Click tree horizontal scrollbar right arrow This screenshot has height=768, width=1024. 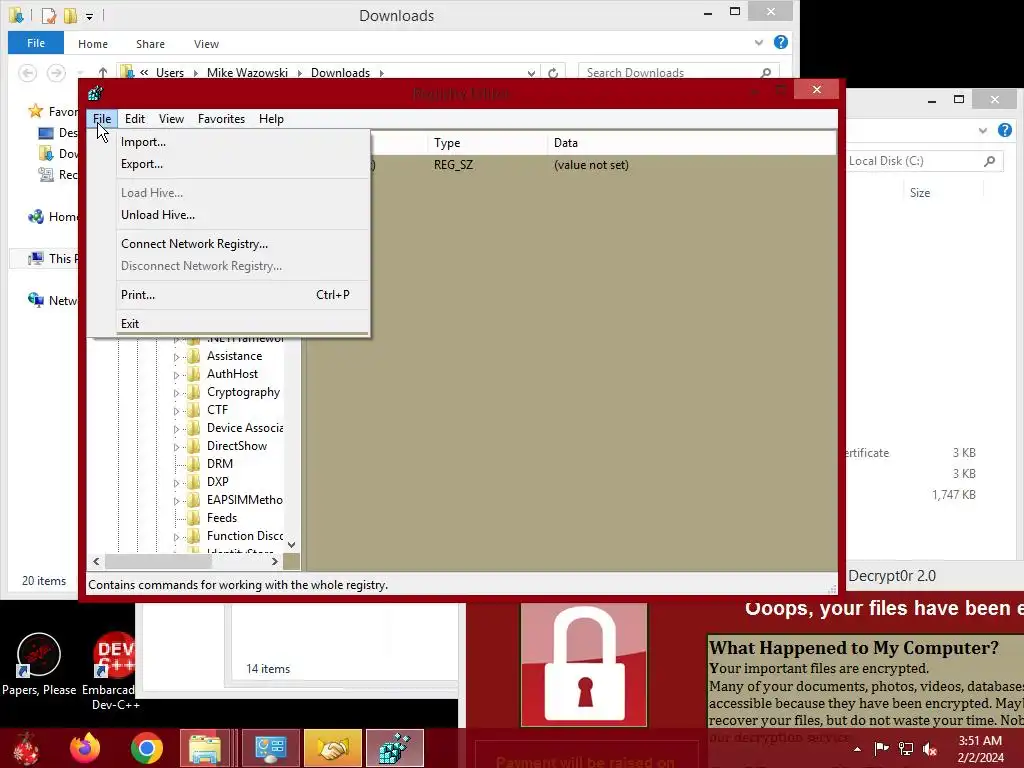point(275,561)
